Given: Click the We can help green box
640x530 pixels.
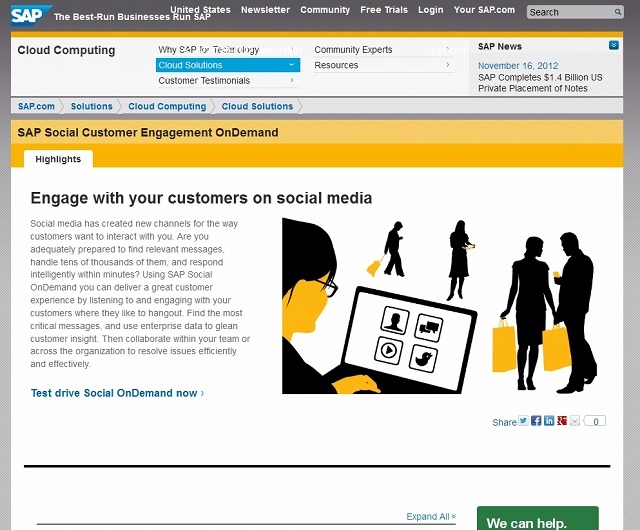Looking at the screenshot, I should pyautogui.click(x=538, y=519).
